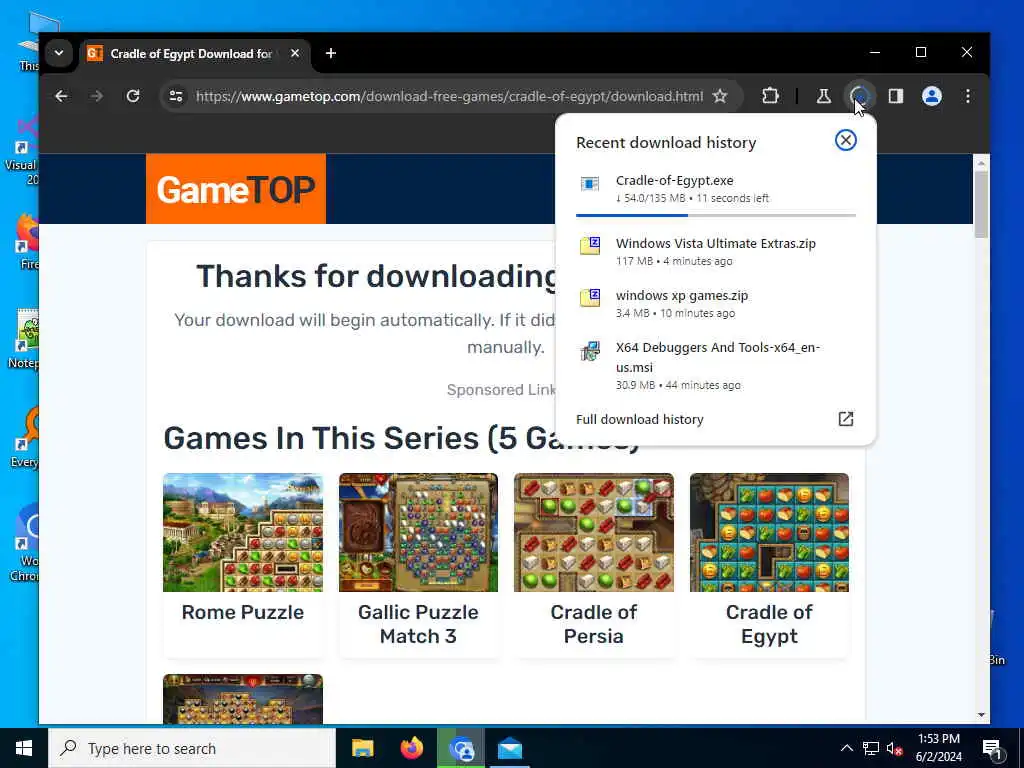This screenshot has height=768, width=1024.
Task: Reload the page with the refresh icon
Action: (x=133, y=96)
